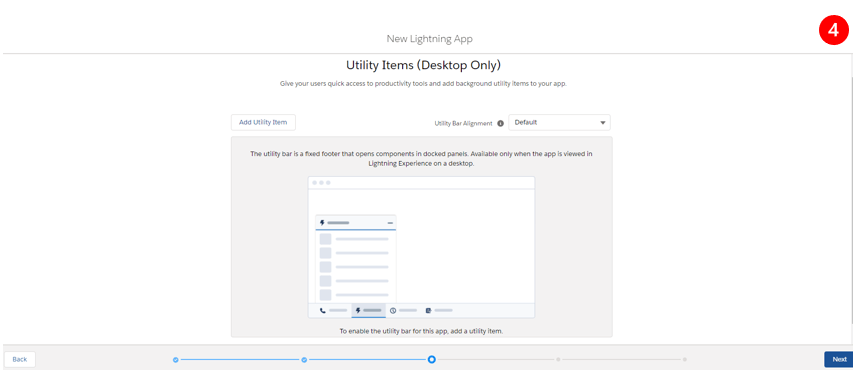The height and width of the screenshot is (377, 857).
Task: Select the second completed progress step
Action: click(x=304, y=360)
